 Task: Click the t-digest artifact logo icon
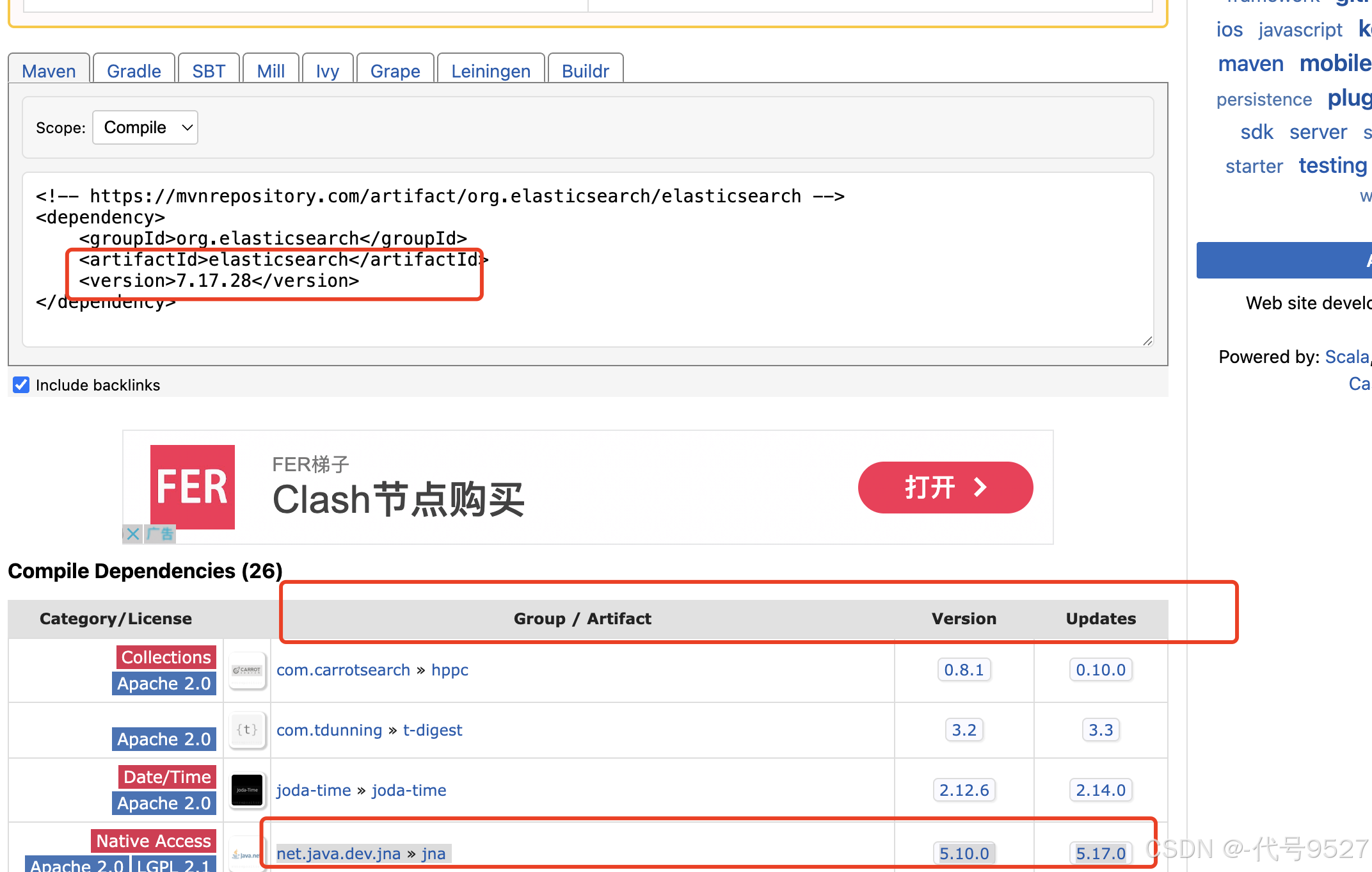coord(247,730)
